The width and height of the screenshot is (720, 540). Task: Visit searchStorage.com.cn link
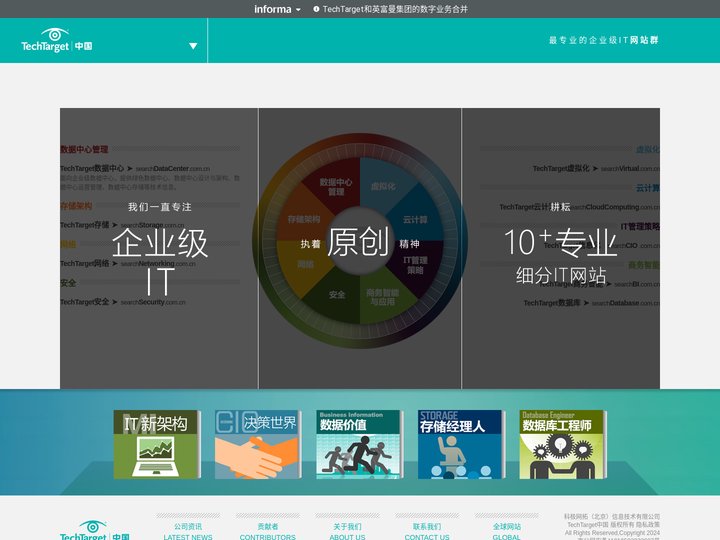152,225
